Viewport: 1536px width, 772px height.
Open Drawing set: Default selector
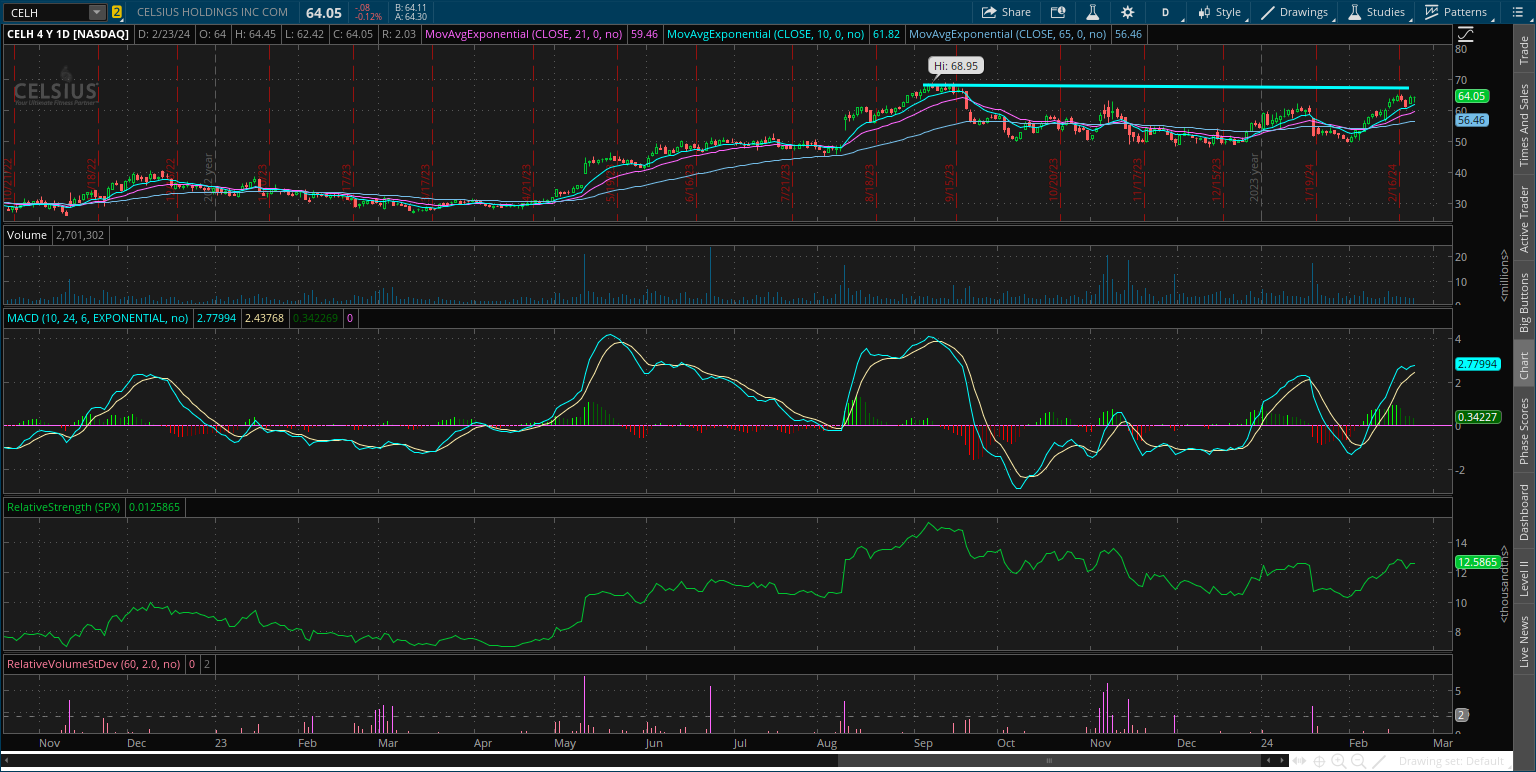(x=1451, y=761)
